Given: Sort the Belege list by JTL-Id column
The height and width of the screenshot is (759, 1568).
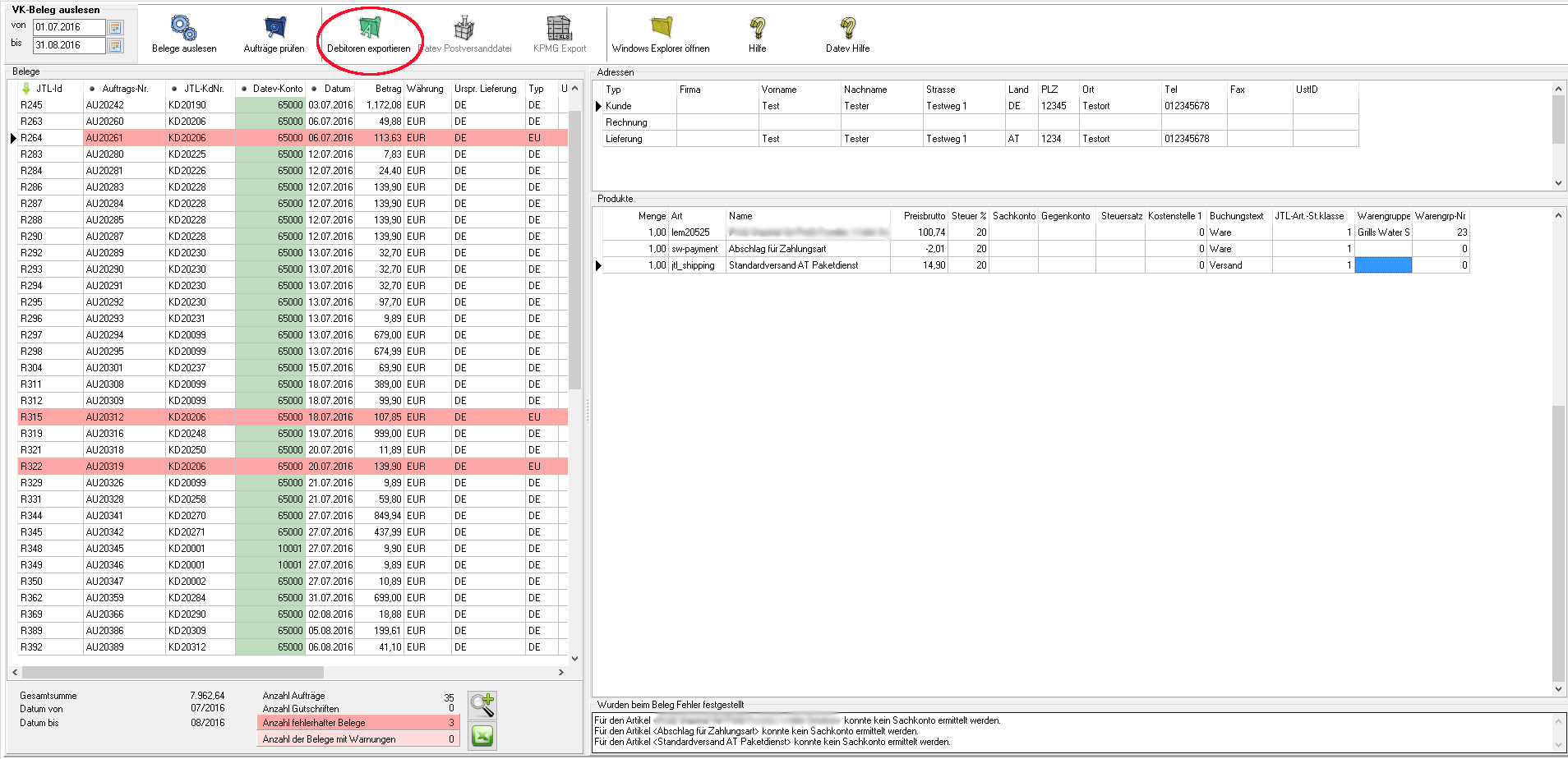Looking at the screenshot, I should click(x=49, y=89).
